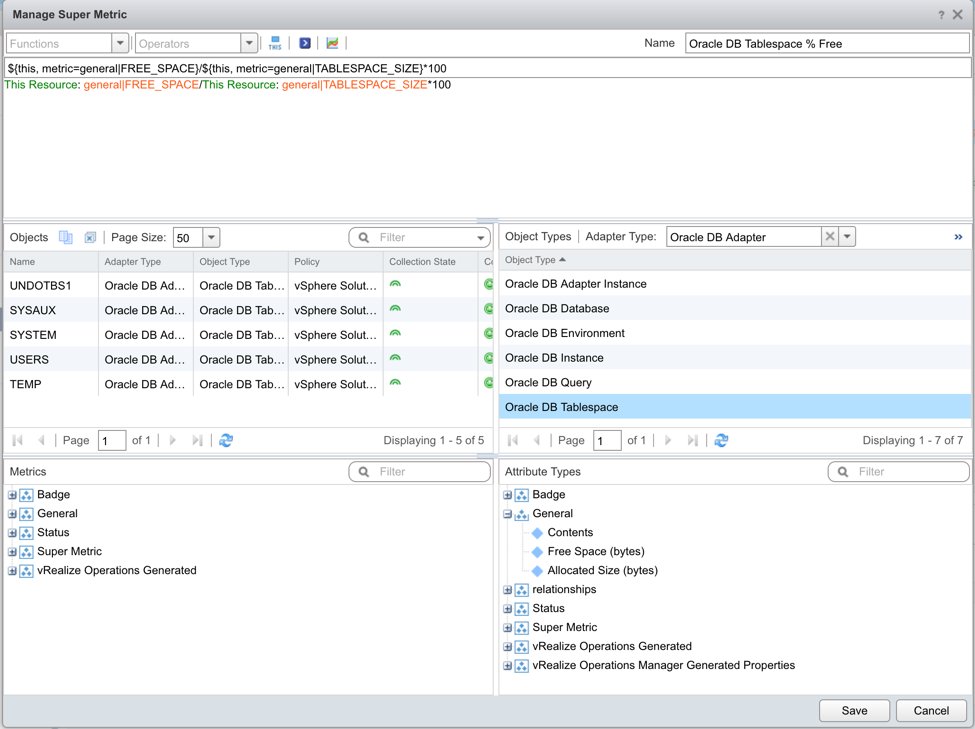Open the Functions dropdown
This screenshot has width=975, height=729.
tap(120, 43)
